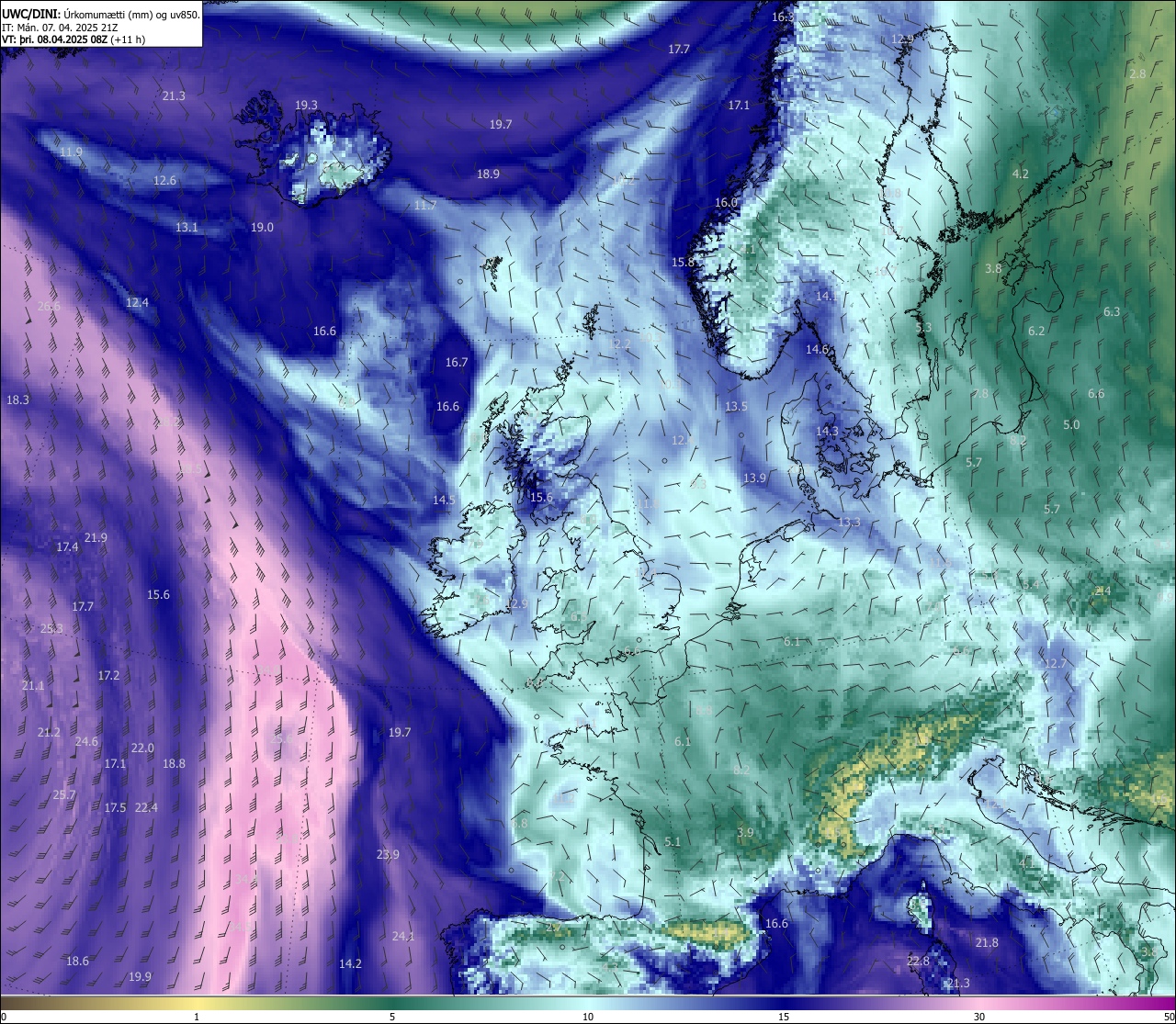Viewport: 1176px width, 1024px height.
Task: Click the 15.8 value off western Norway
Action: click(683, 263)
